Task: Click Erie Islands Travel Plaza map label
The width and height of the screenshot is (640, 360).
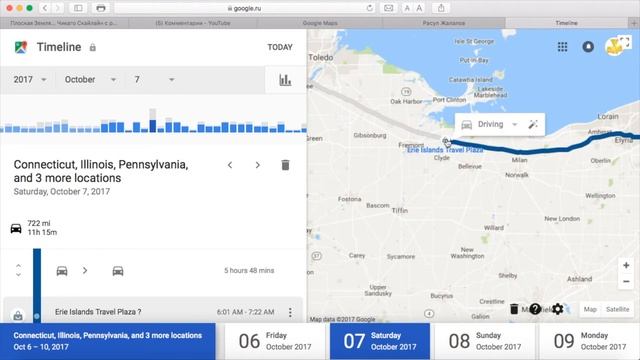Action: [x=445, y=150]
